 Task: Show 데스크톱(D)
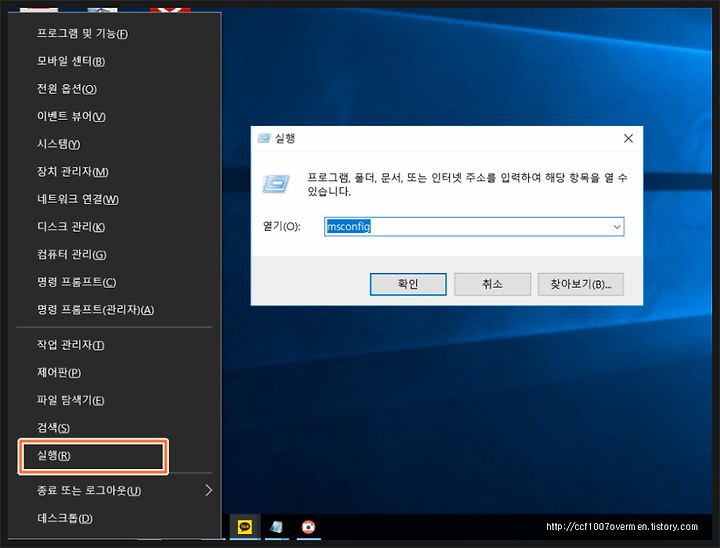pyautogui.click(x=65, y=518)
